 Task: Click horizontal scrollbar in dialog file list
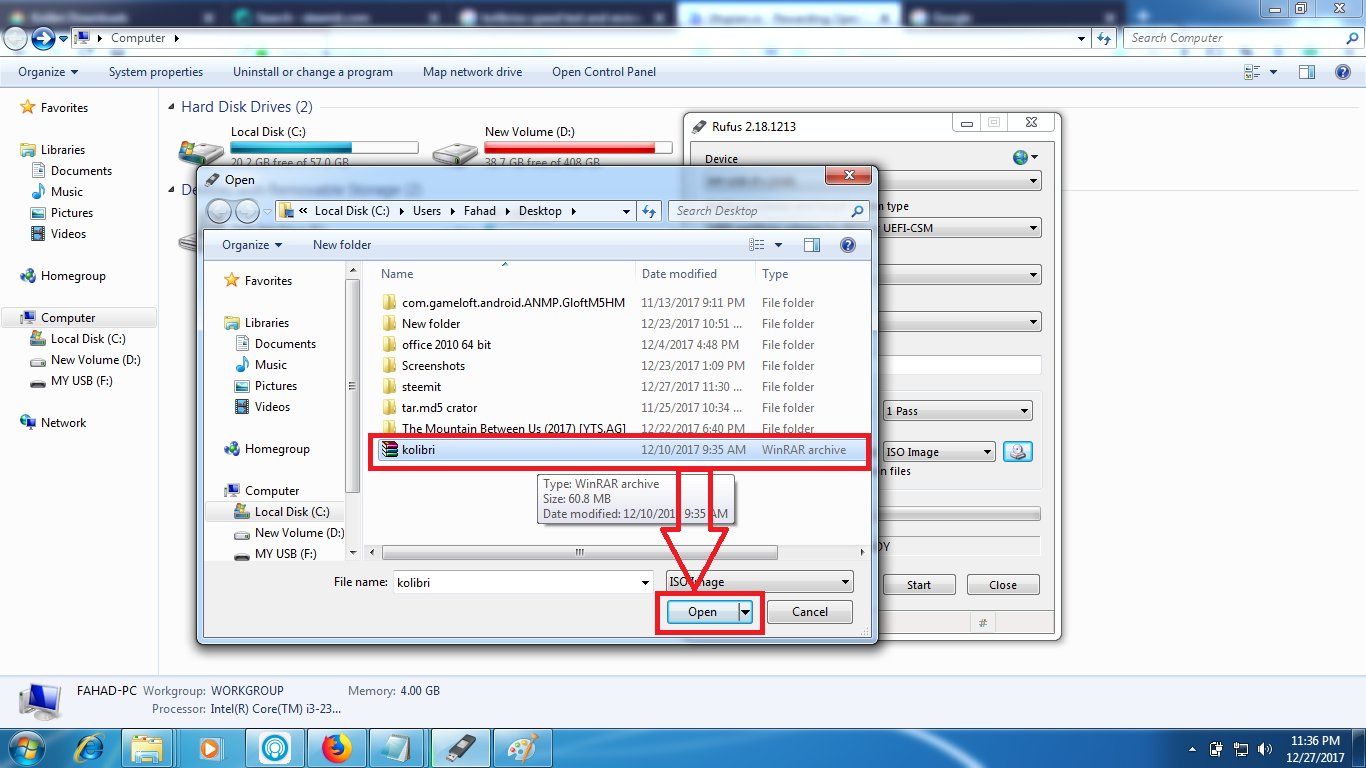tap(580, 552)
